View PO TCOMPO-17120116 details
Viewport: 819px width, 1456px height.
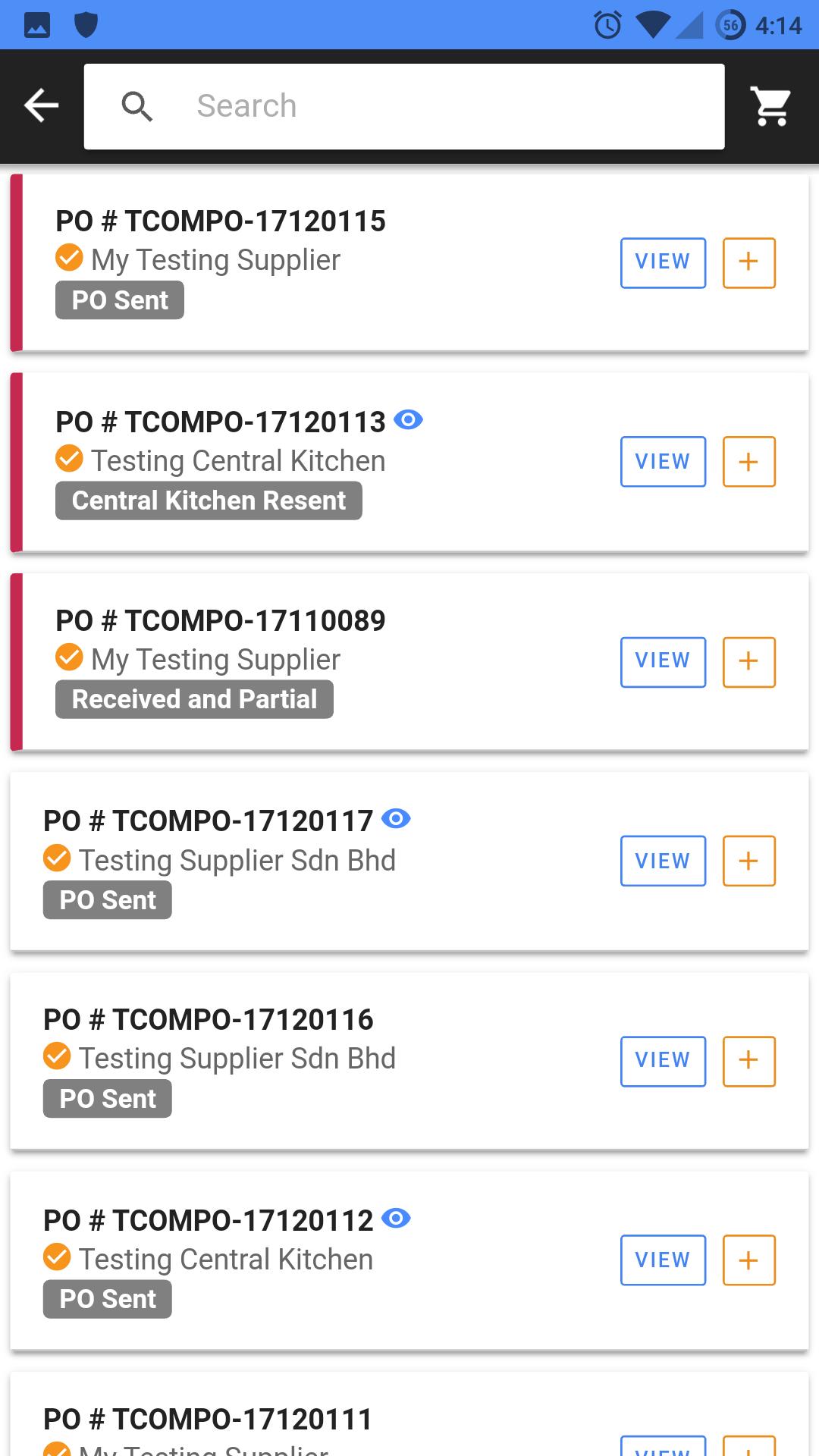[663, 1061]
